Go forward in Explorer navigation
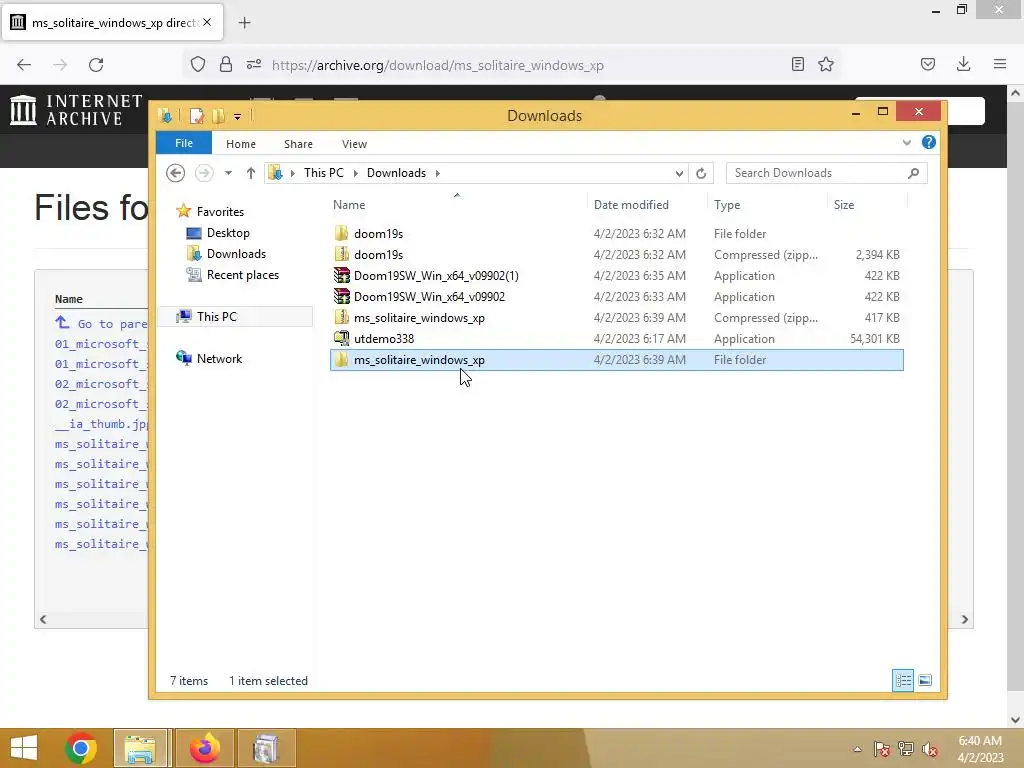Screen dimensions: 1024x768 tap(204, 173)
